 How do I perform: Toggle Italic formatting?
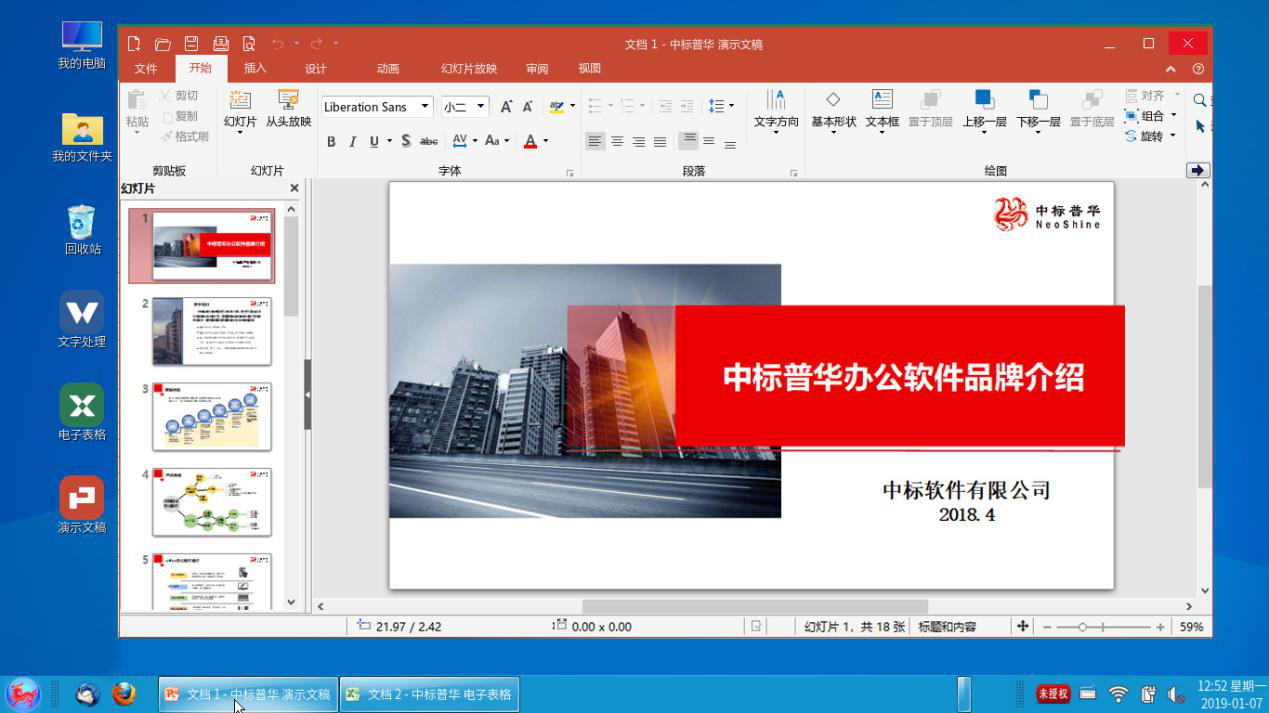click(352, 142)
